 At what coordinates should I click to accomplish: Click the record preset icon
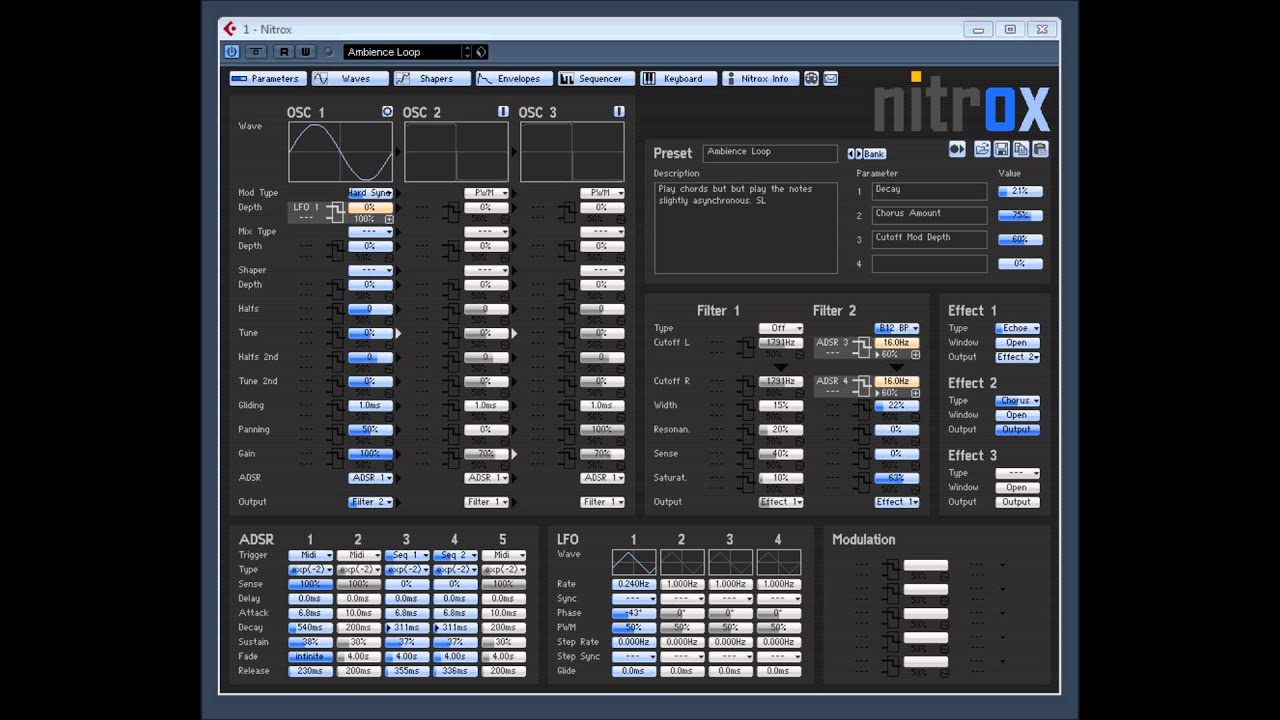tap(957, 149)
